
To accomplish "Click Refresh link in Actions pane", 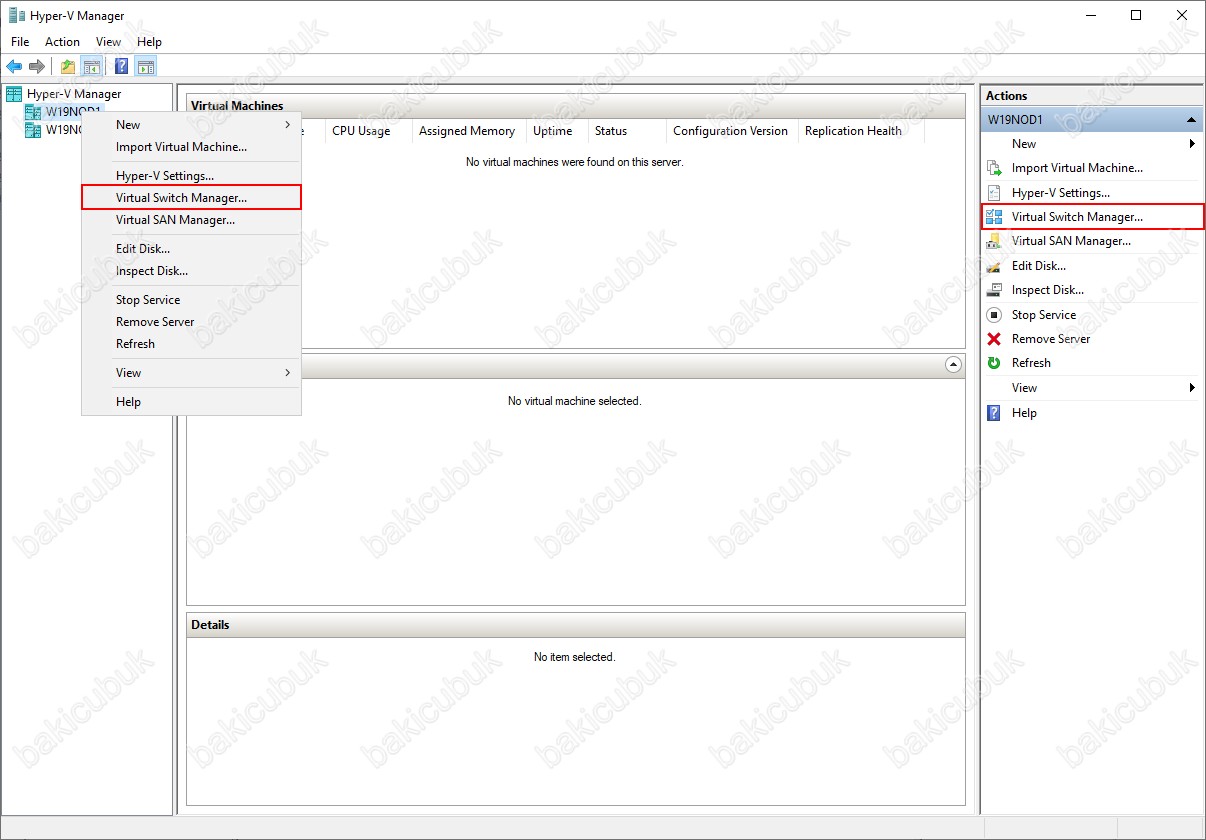I will (x=1031, y=363).
